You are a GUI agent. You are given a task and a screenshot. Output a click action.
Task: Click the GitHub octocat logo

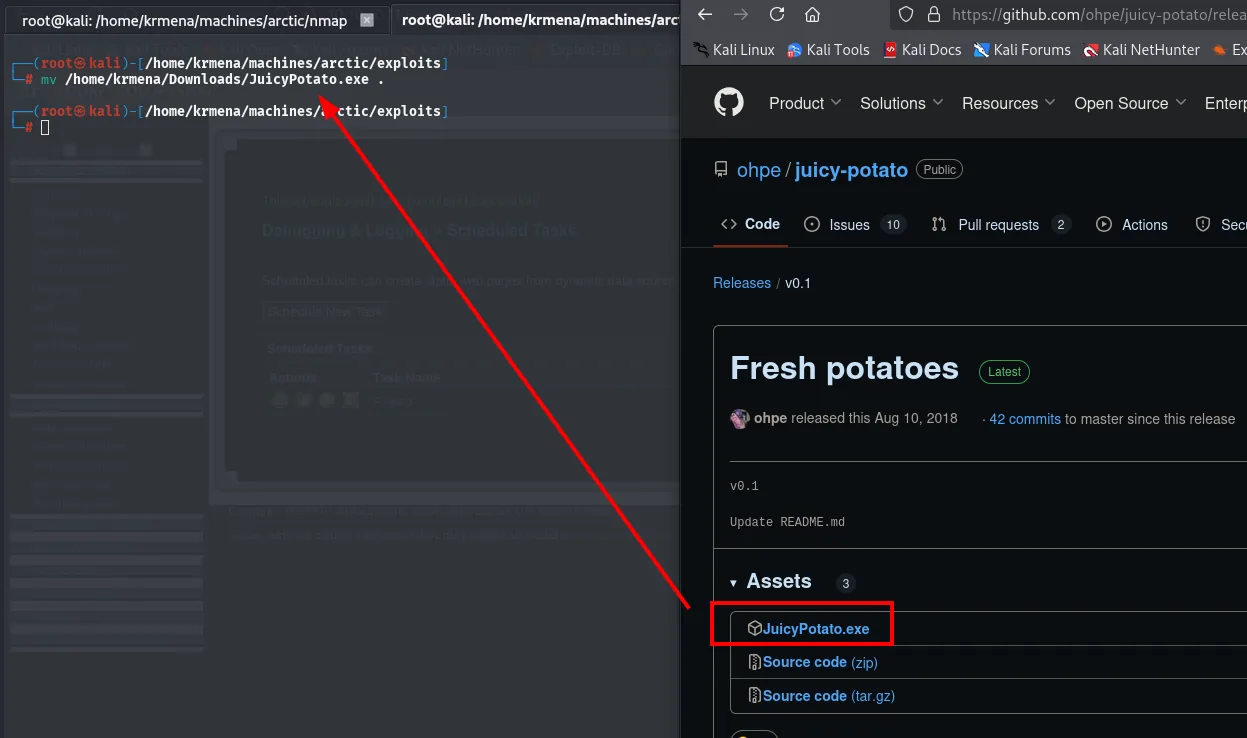tap(729, 103)
